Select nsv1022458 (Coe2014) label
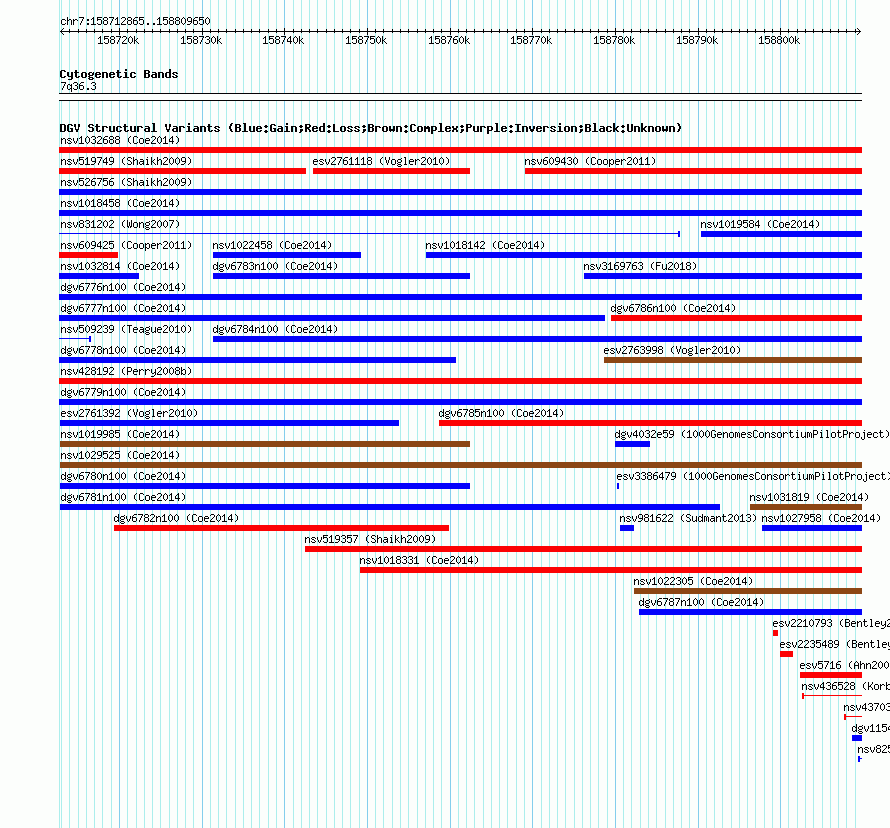The height and width of the screenshot is (828, 890). tap(272, 245)
